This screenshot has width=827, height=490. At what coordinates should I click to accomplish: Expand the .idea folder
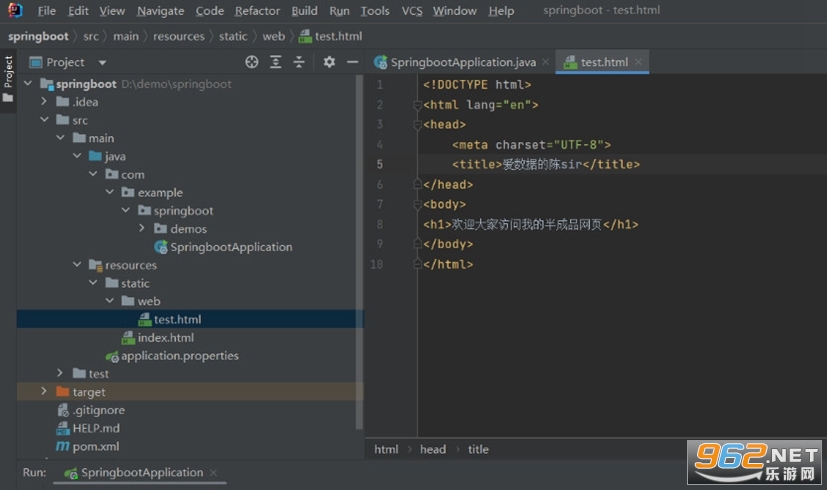point(44,101)
